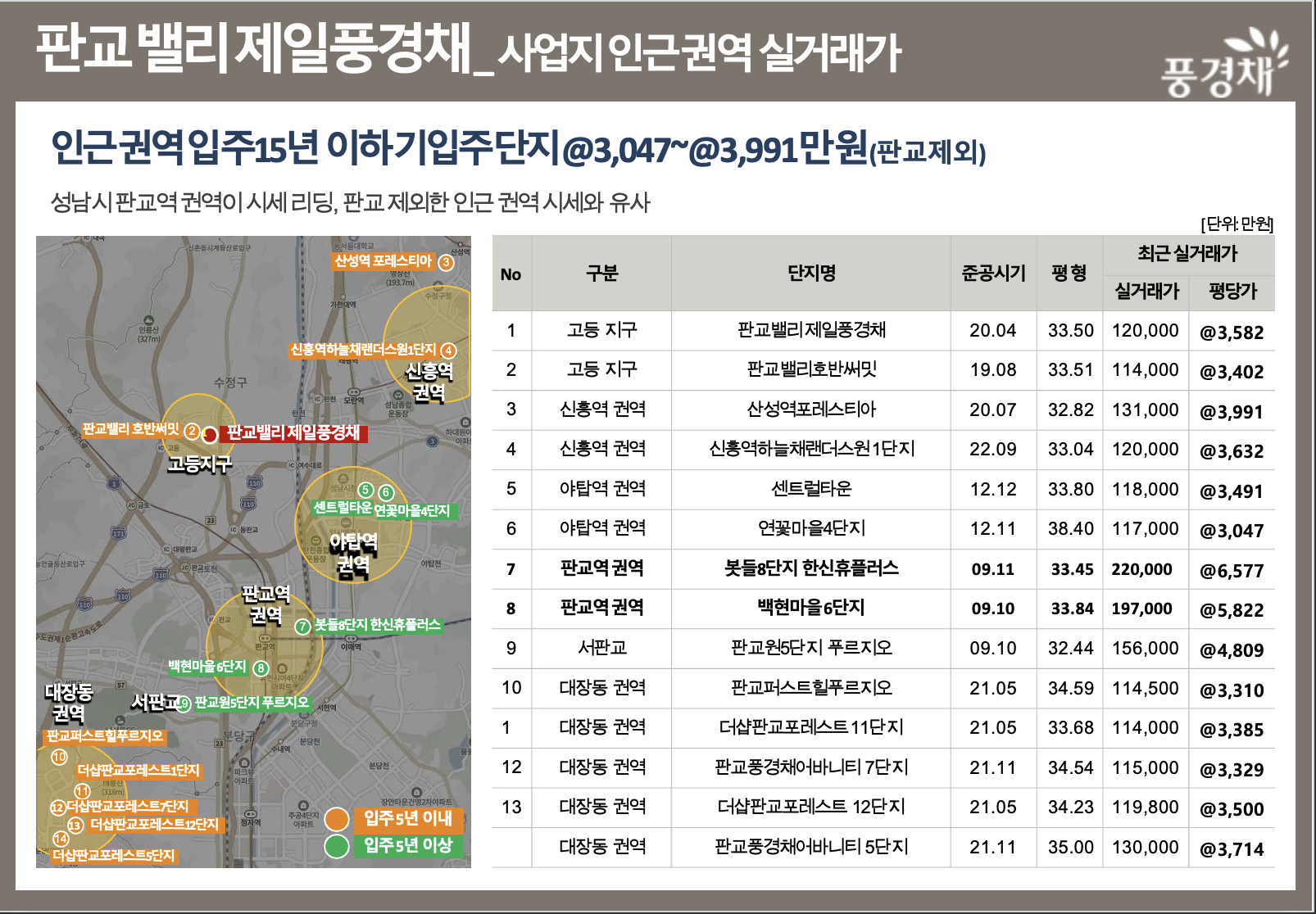This screenshot has height=914, width=1316.
Task: Click green map marker 7 beside 봇들8단지 한신휴플러스
Action: coord(302,626)
